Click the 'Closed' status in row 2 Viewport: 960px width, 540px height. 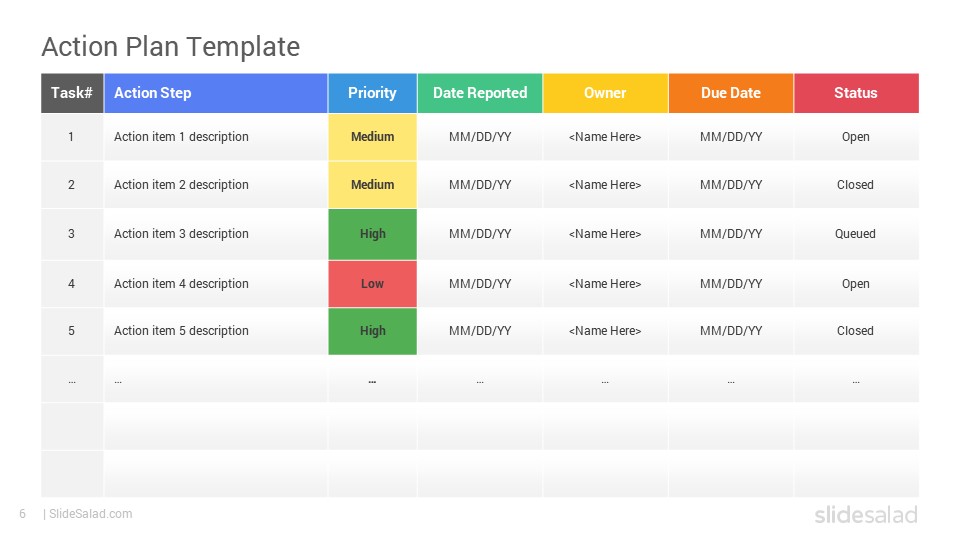[x=856, y=185]
